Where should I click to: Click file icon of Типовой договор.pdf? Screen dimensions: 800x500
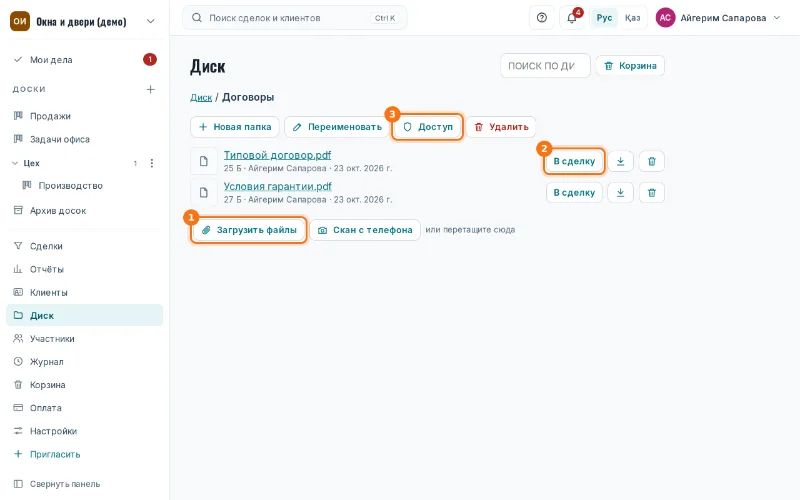204,161
